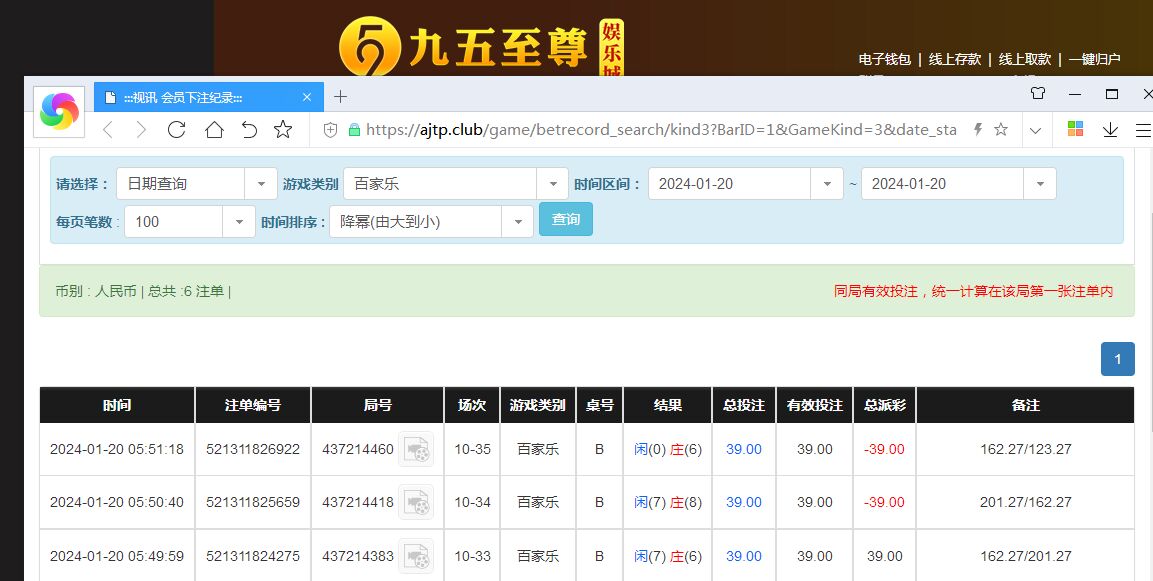Open the colorful apps grid icon
1153x581 pixels.
1075,130
